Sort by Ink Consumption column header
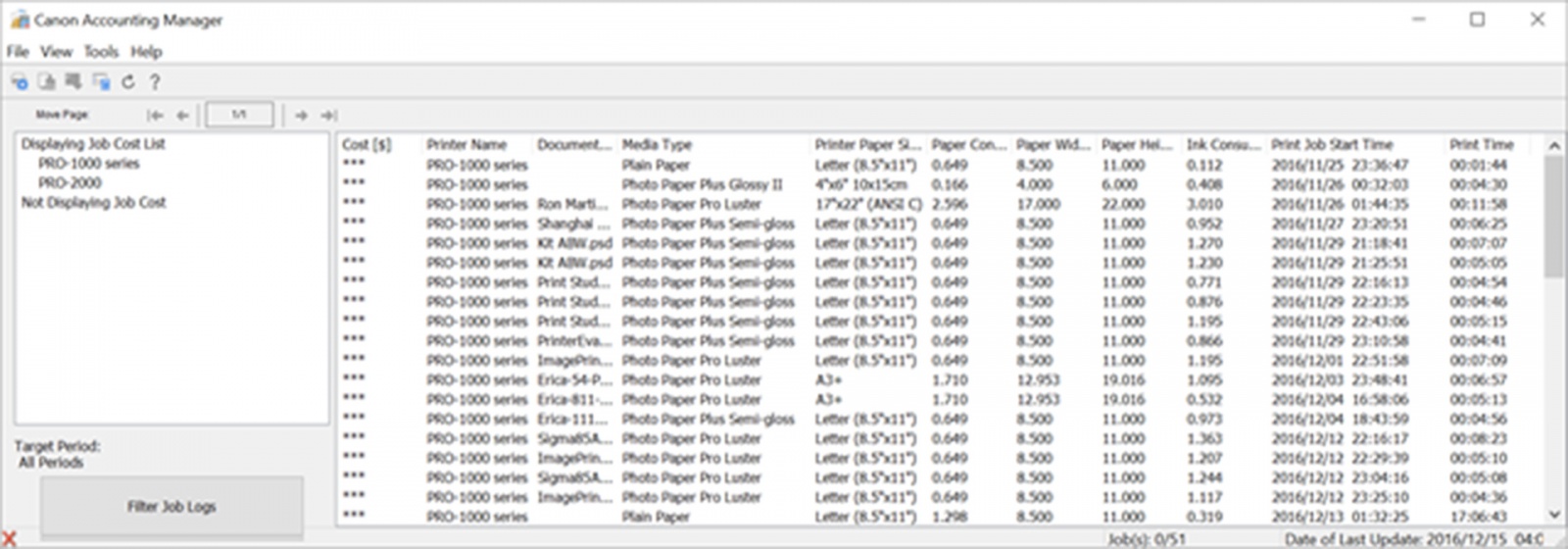The height and width of the screenshot is (549, 1568). click(1225, 144)
